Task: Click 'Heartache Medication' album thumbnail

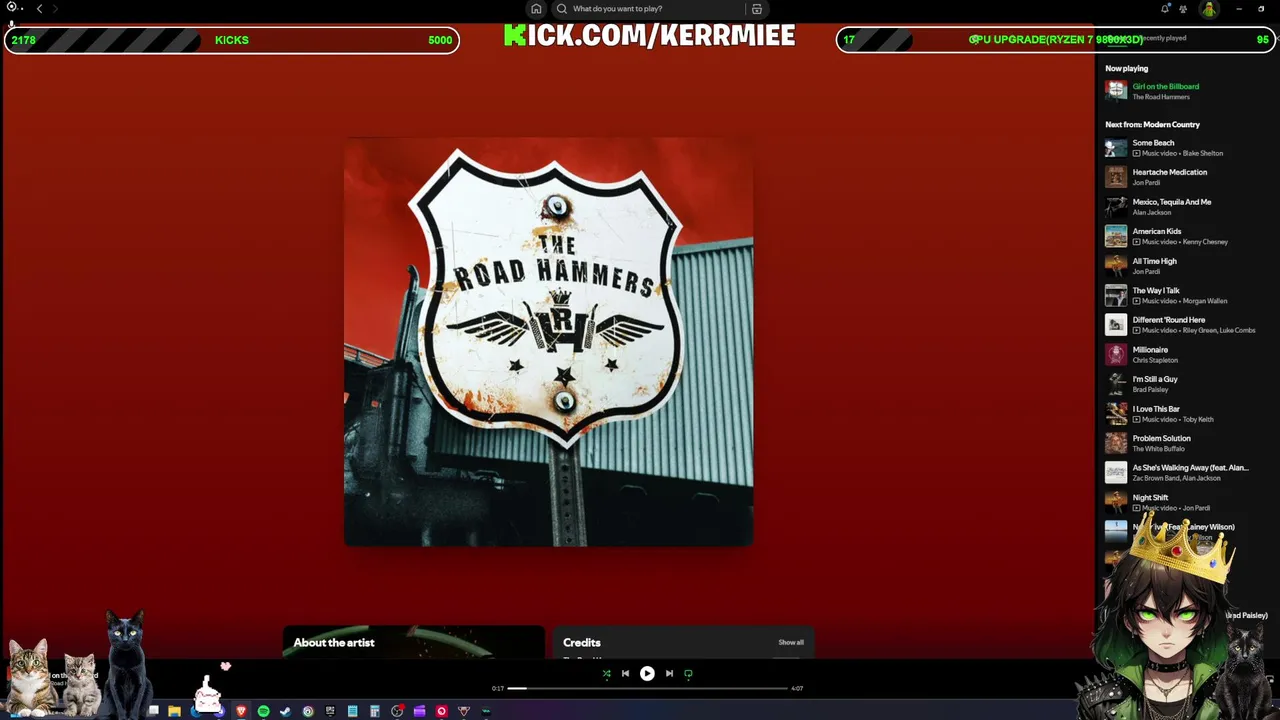Action: coord(1116,177)
